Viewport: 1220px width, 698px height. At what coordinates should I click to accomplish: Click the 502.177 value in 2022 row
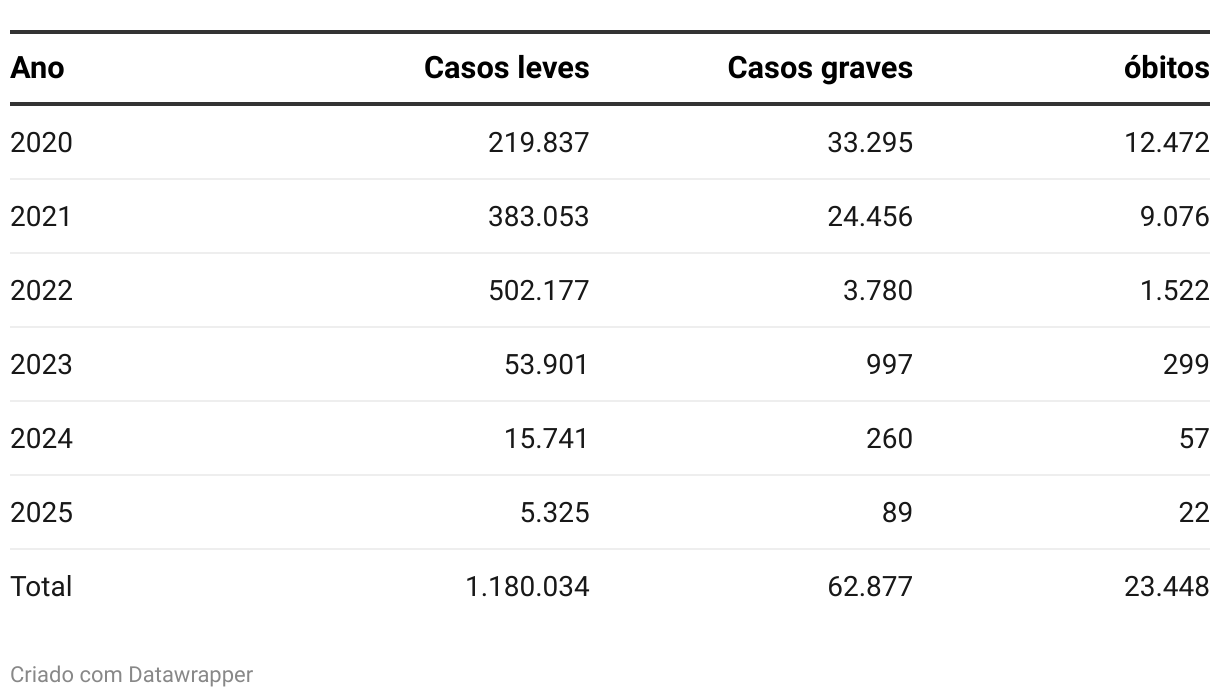[538, 291]
